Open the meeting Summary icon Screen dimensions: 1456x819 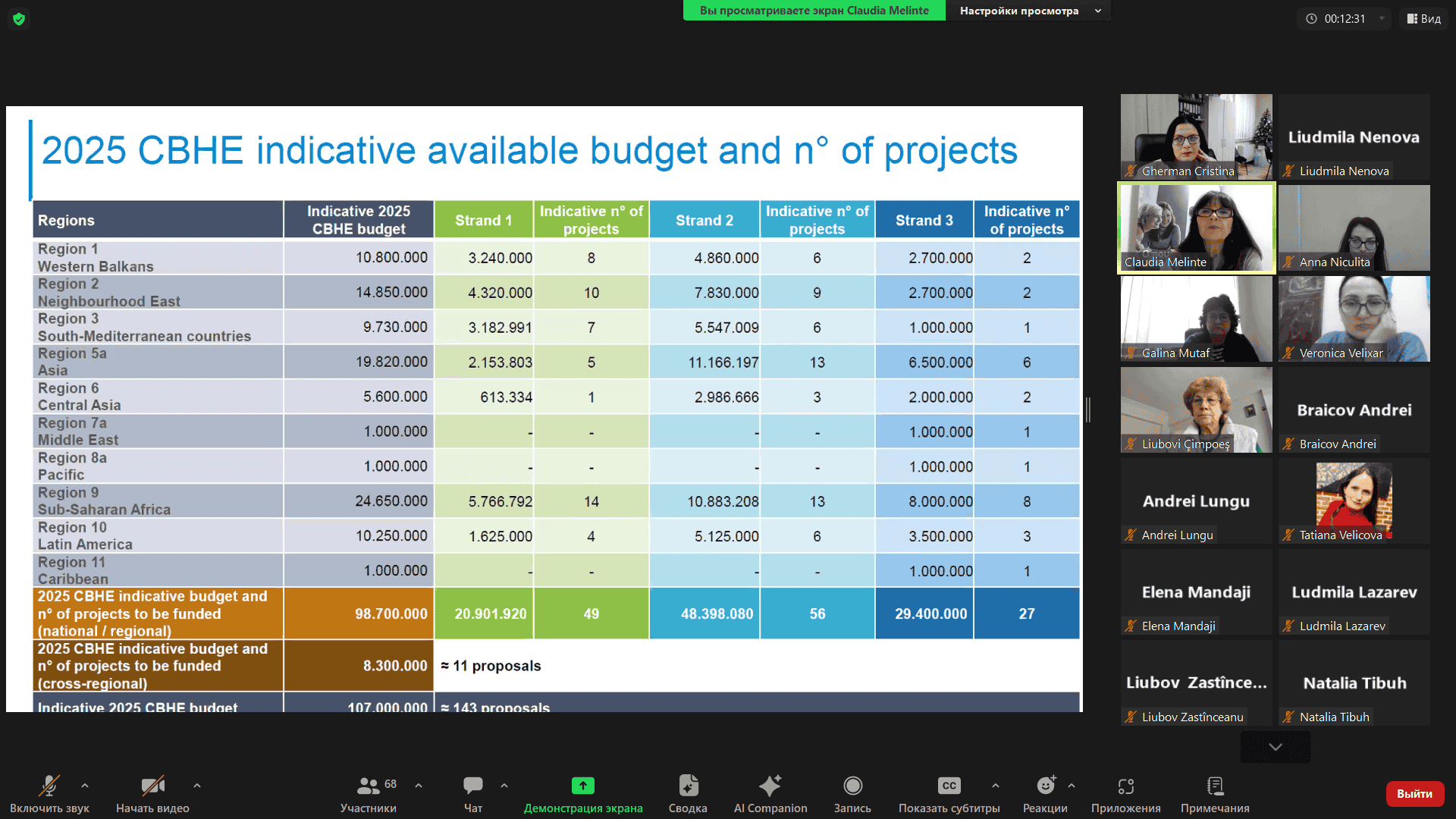pyautogui.click(x=688, y=786)
